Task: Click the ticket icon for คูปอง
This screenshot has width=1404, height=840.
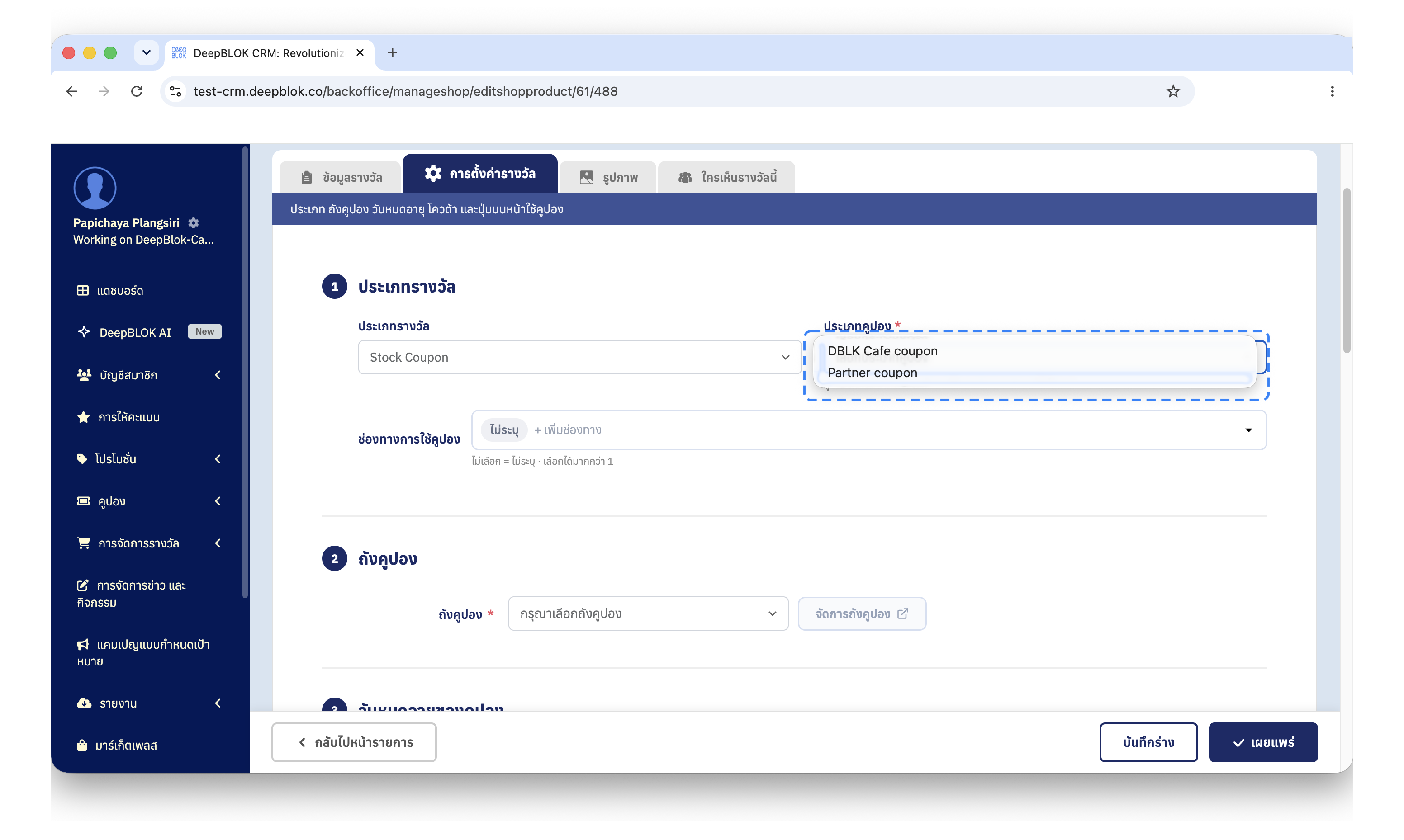Action: 83,501
